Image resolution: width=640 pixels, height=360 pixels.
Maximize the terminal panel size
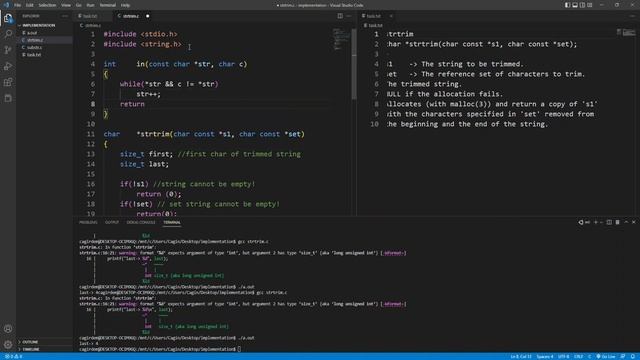pyautogui.click(x=626, y=222)
